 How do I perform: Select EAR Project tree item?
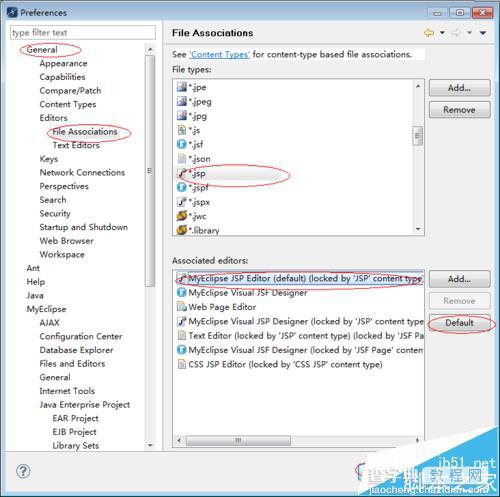(x=75, y=418)
